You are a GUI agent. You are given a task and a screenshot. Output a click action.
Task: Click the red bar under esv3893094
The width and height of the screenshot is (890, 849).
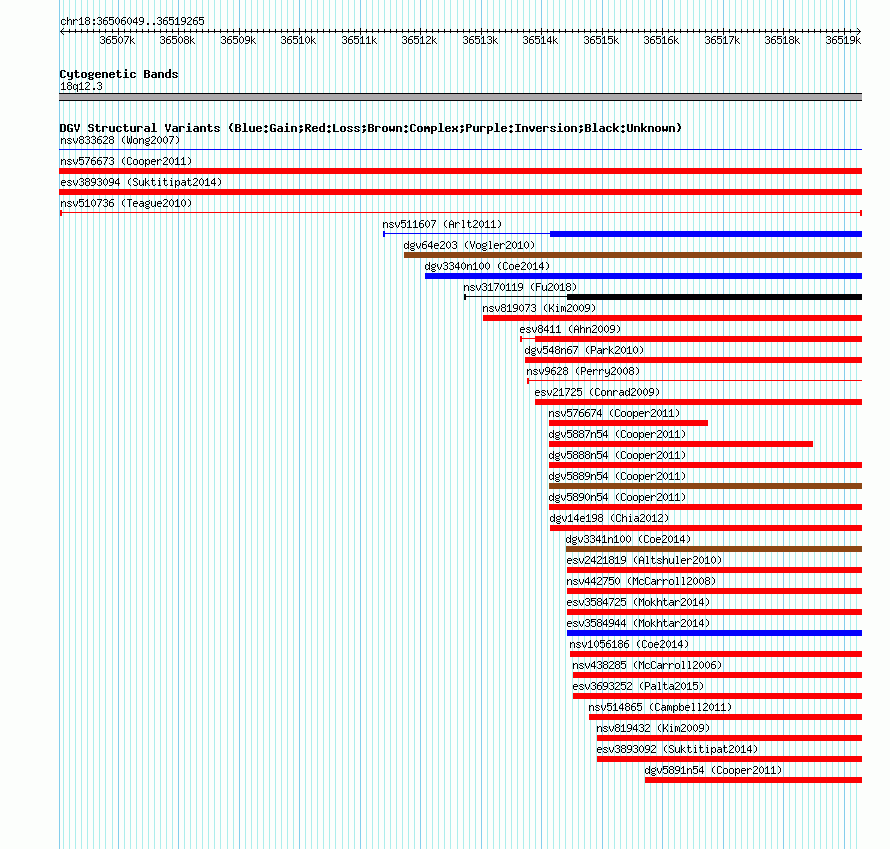(460, 192)
